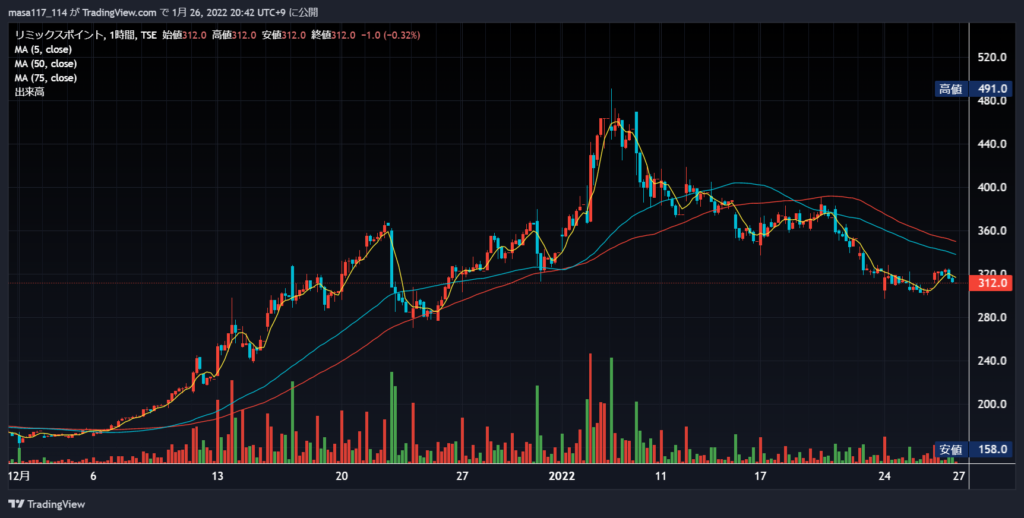Click the -1.0 (-0.32%) change value
Image resolution: width=1024 pixels, height=518 pixels.
pyautogui.click(x=391, y=35)
